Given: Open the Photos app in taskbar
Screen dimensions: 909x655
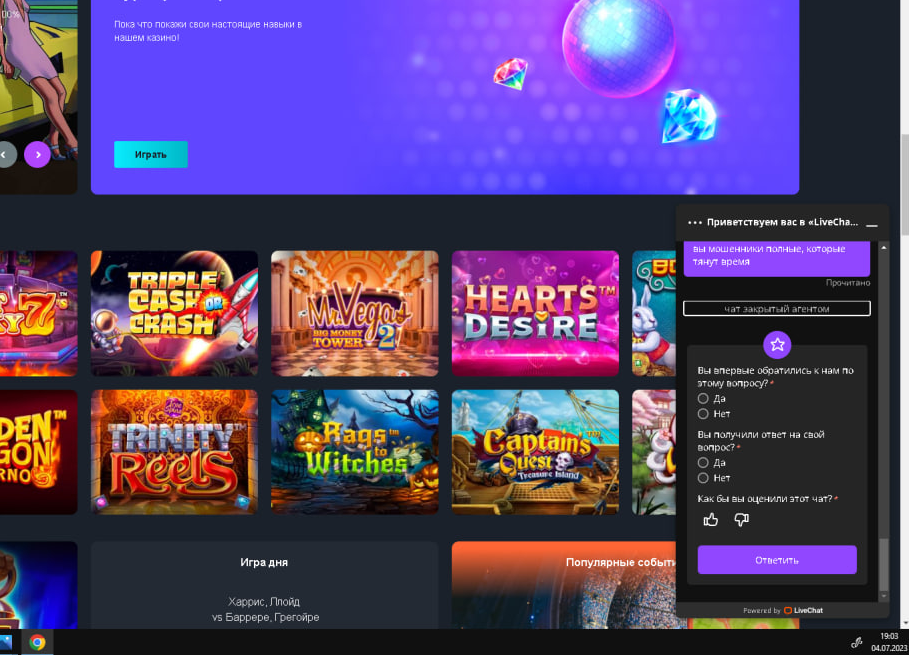Looking at the screenshot, I should (x=5, y=642).
